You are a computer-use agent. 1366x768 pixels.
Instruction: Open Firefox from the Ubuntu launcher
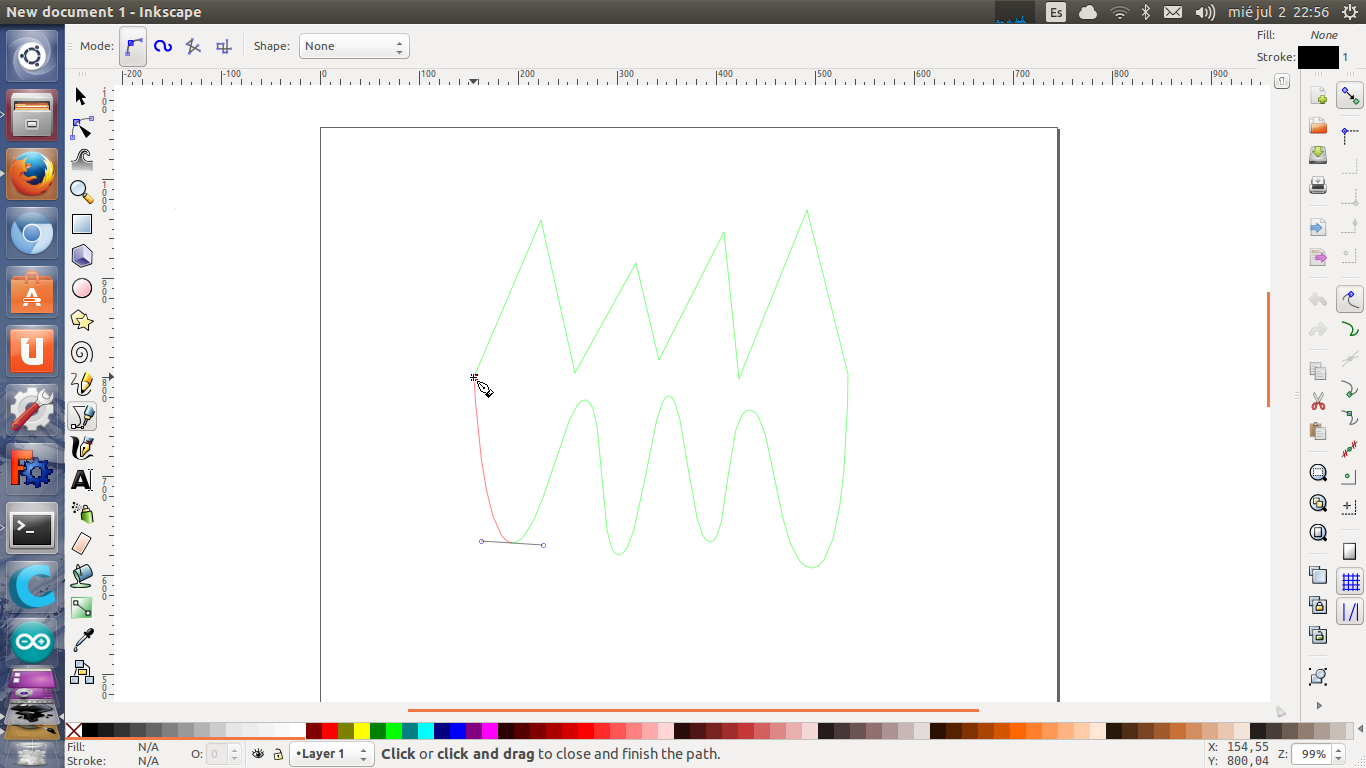(32, 175)
